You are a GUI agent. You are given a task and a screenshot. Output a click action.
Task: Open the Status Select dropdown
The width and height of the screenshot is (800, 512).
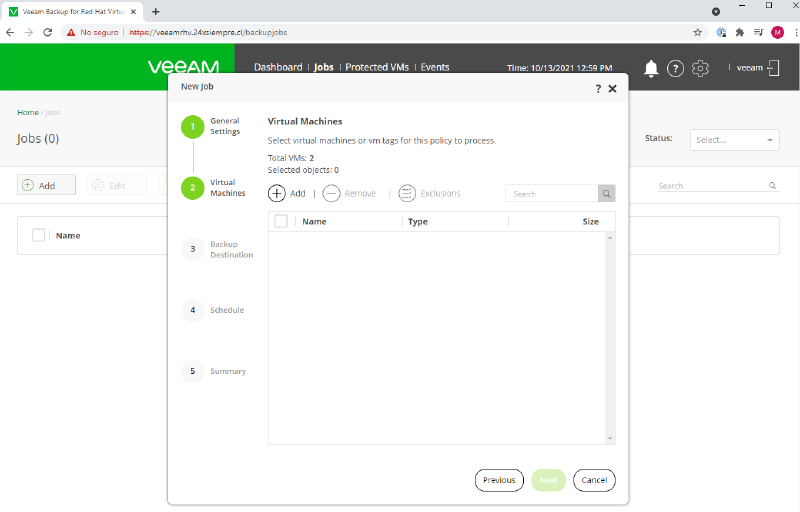pyautogui.click(x=734, y=140)
